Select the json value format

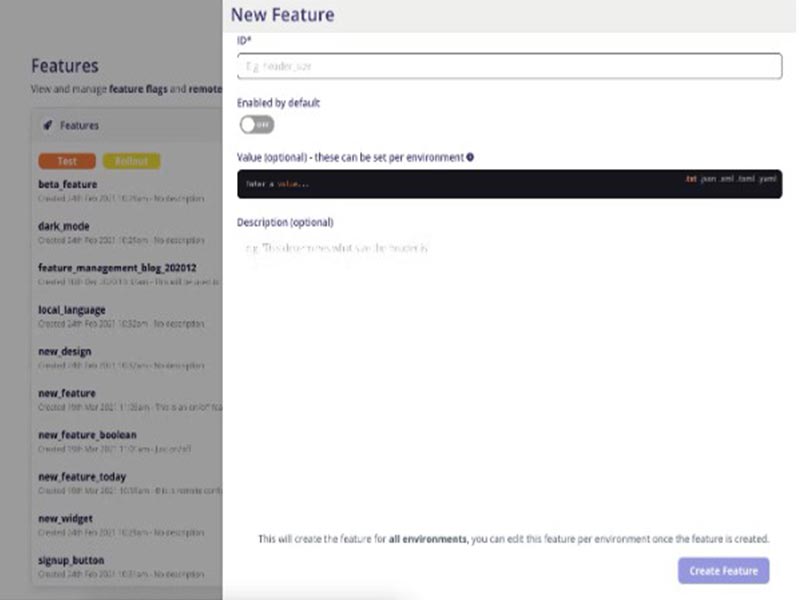708,178
